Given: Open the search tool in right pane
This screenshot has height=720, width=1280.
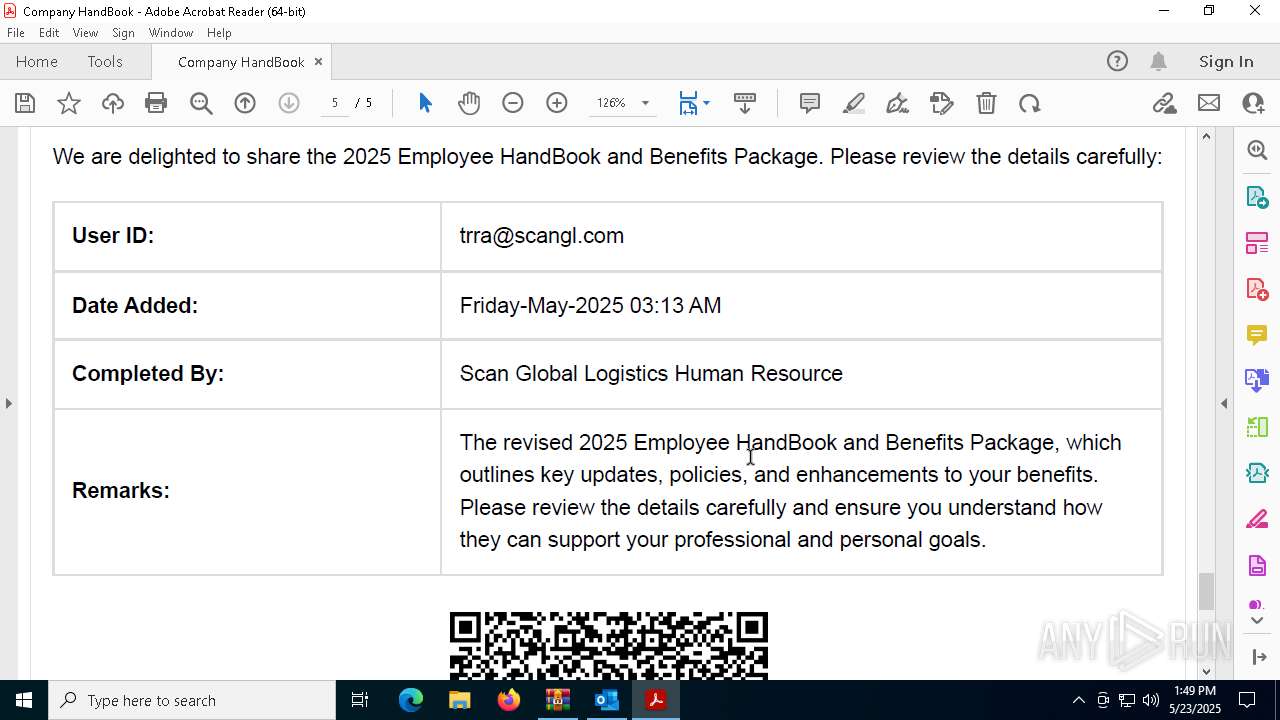Looking at the screenshot, I should click(1257, 150).
